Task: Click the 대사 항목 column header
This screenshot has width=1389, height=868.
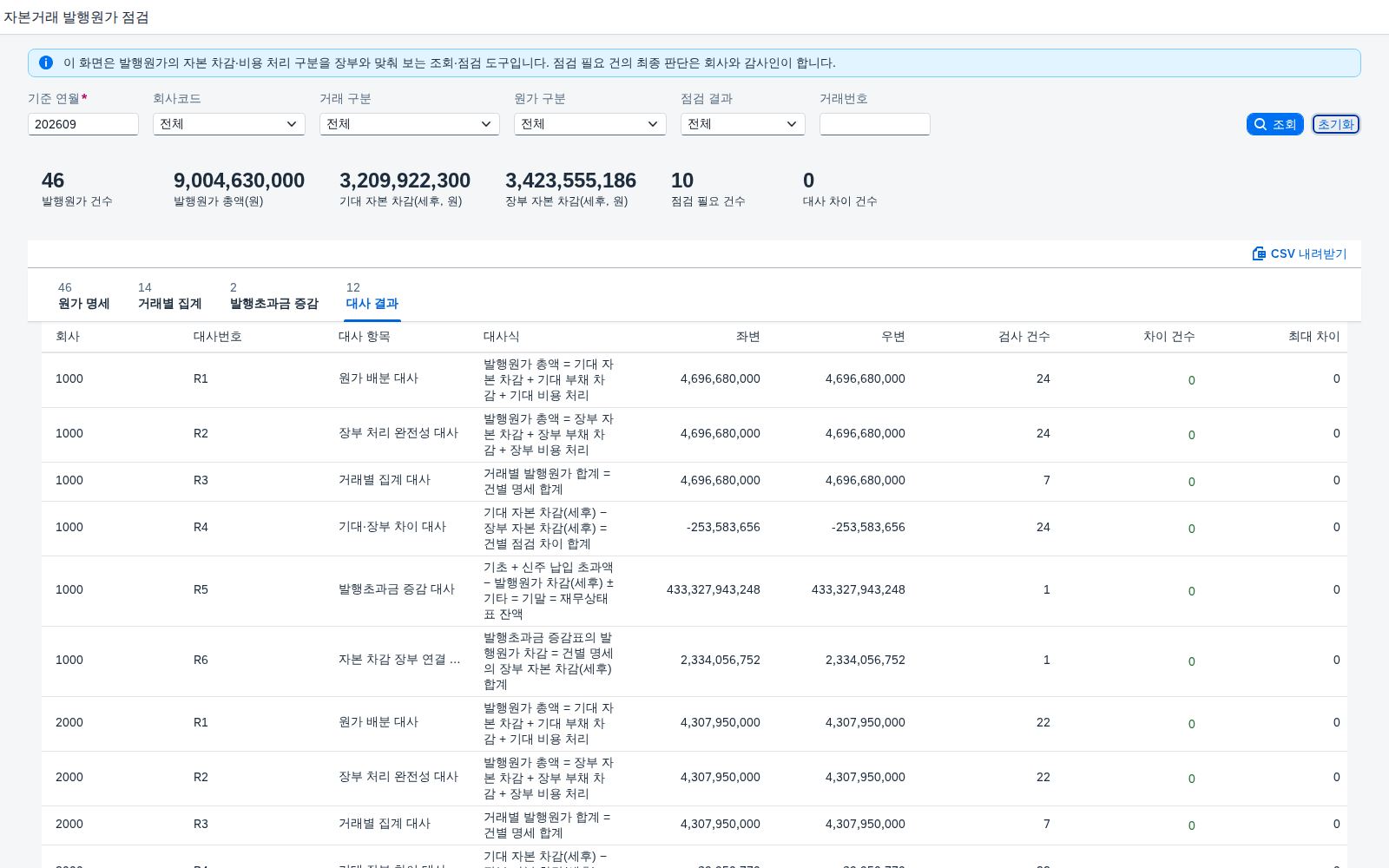Action: 365,337
